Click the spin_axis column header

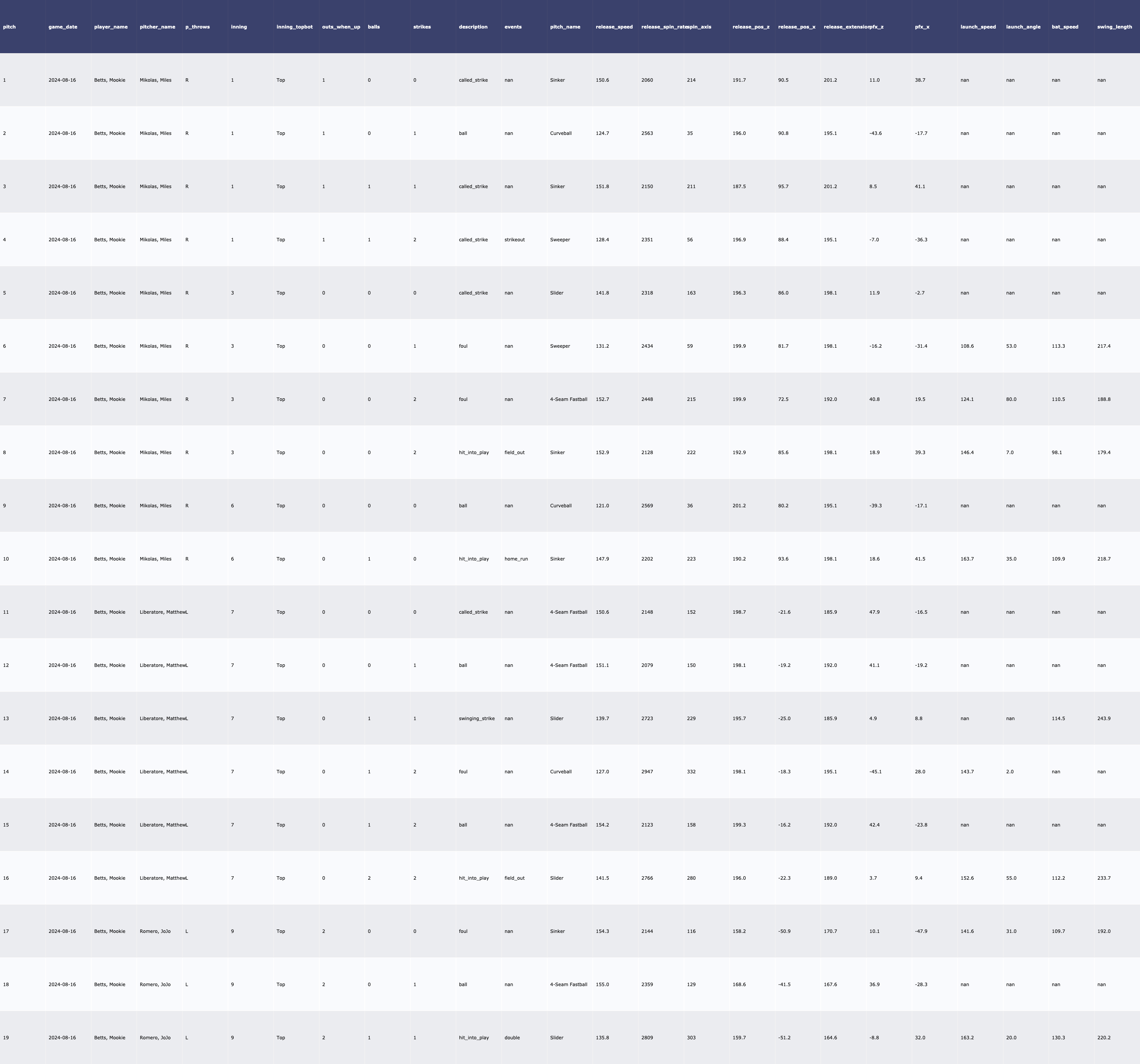click(x=700, y=27)
